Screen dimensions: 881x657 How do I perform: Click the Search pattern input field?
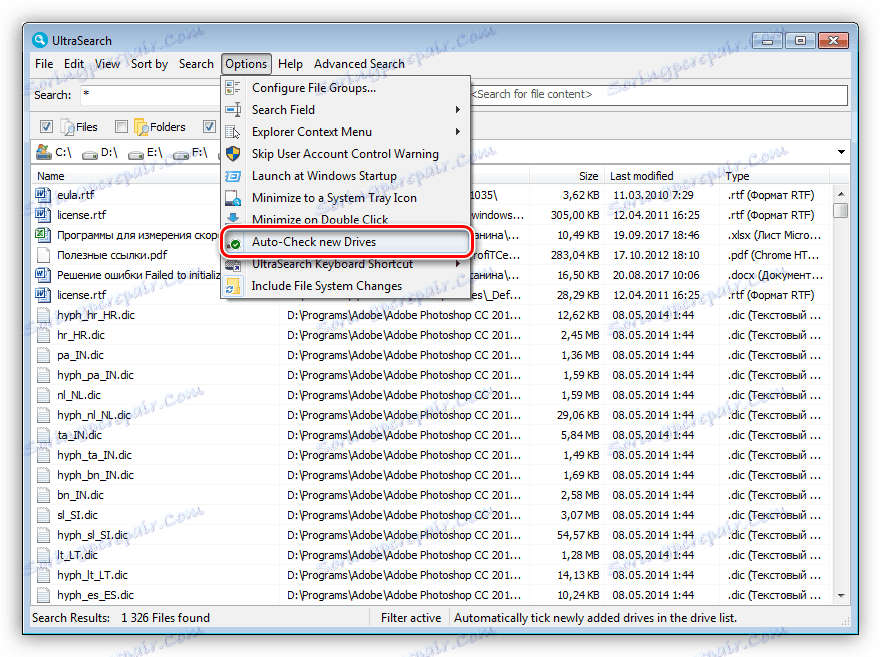[150, 95]
